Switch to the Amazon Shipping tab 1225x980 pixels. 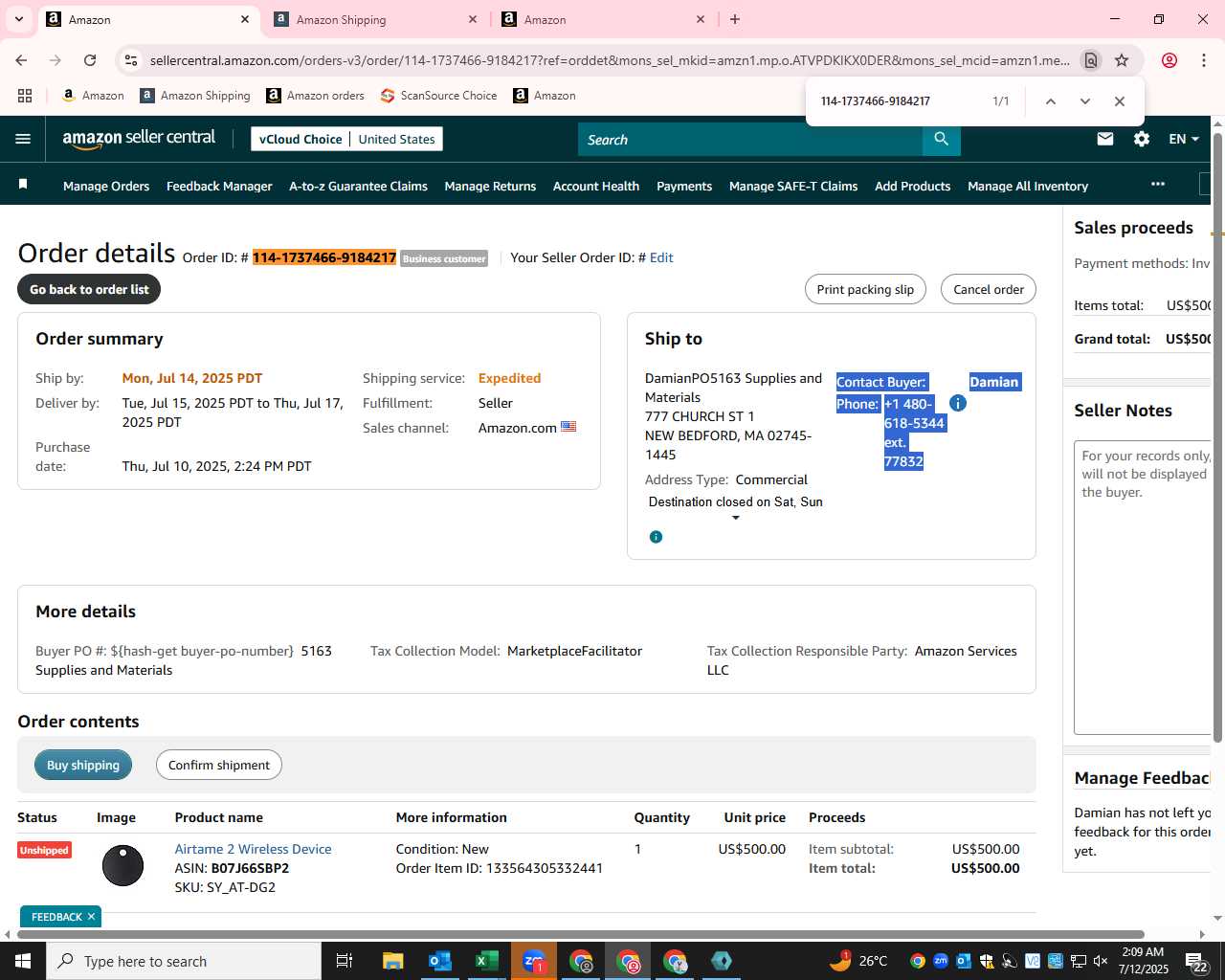tap(375, 19)
